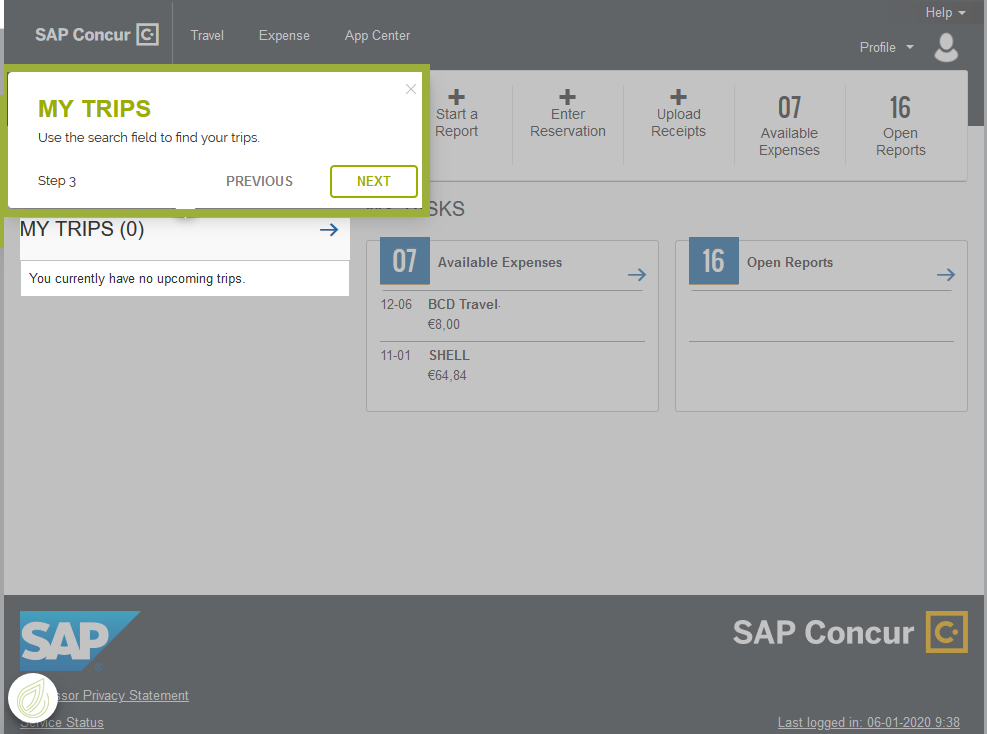The image size is (987, 734).
Task: Click Enter Reservation label
Action: [567, 123]
